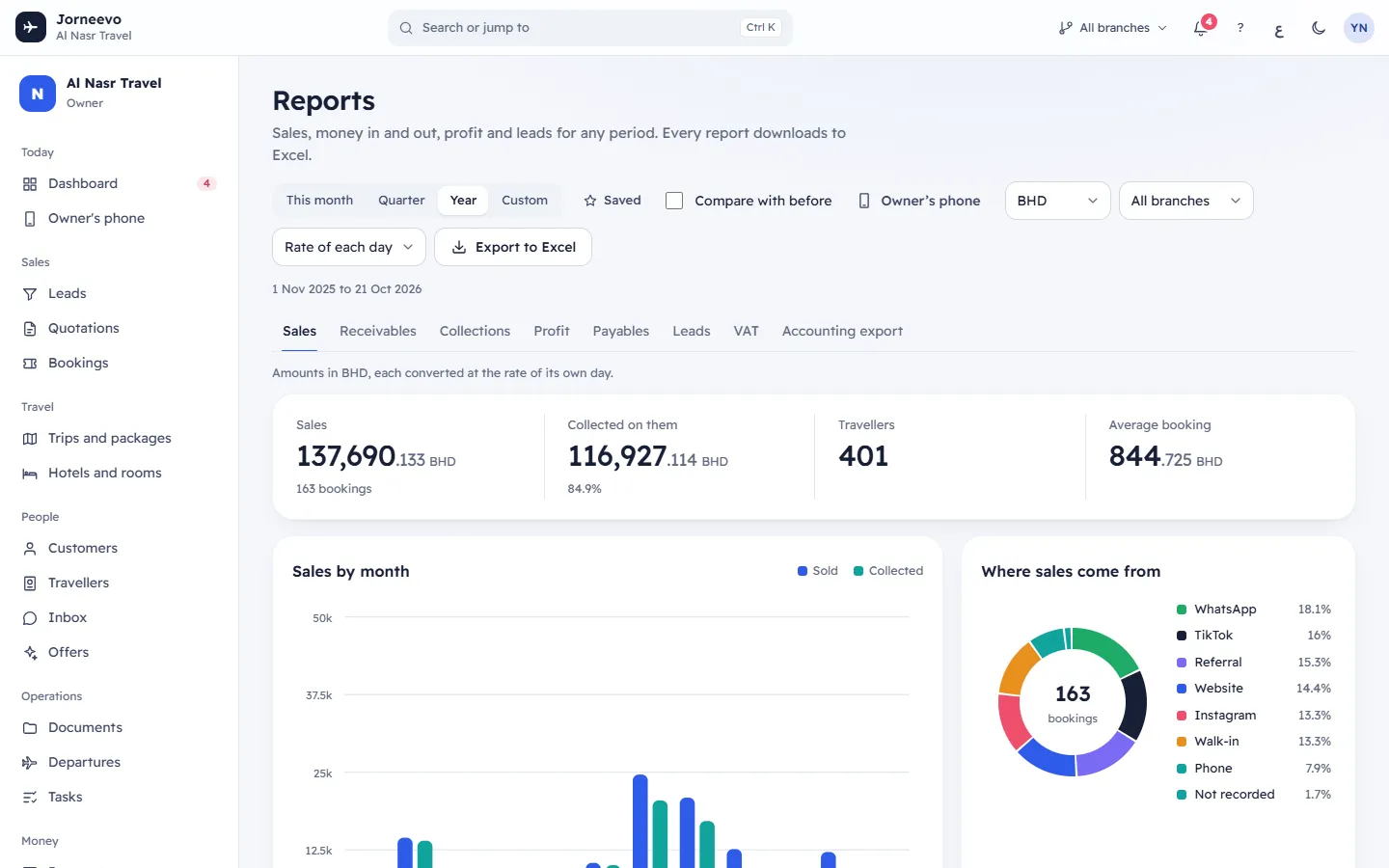Switch language with the Arabic letter icon
Image resolution: width=1389 pixels, height=868 pixels.
click(x=1279, y=28)
